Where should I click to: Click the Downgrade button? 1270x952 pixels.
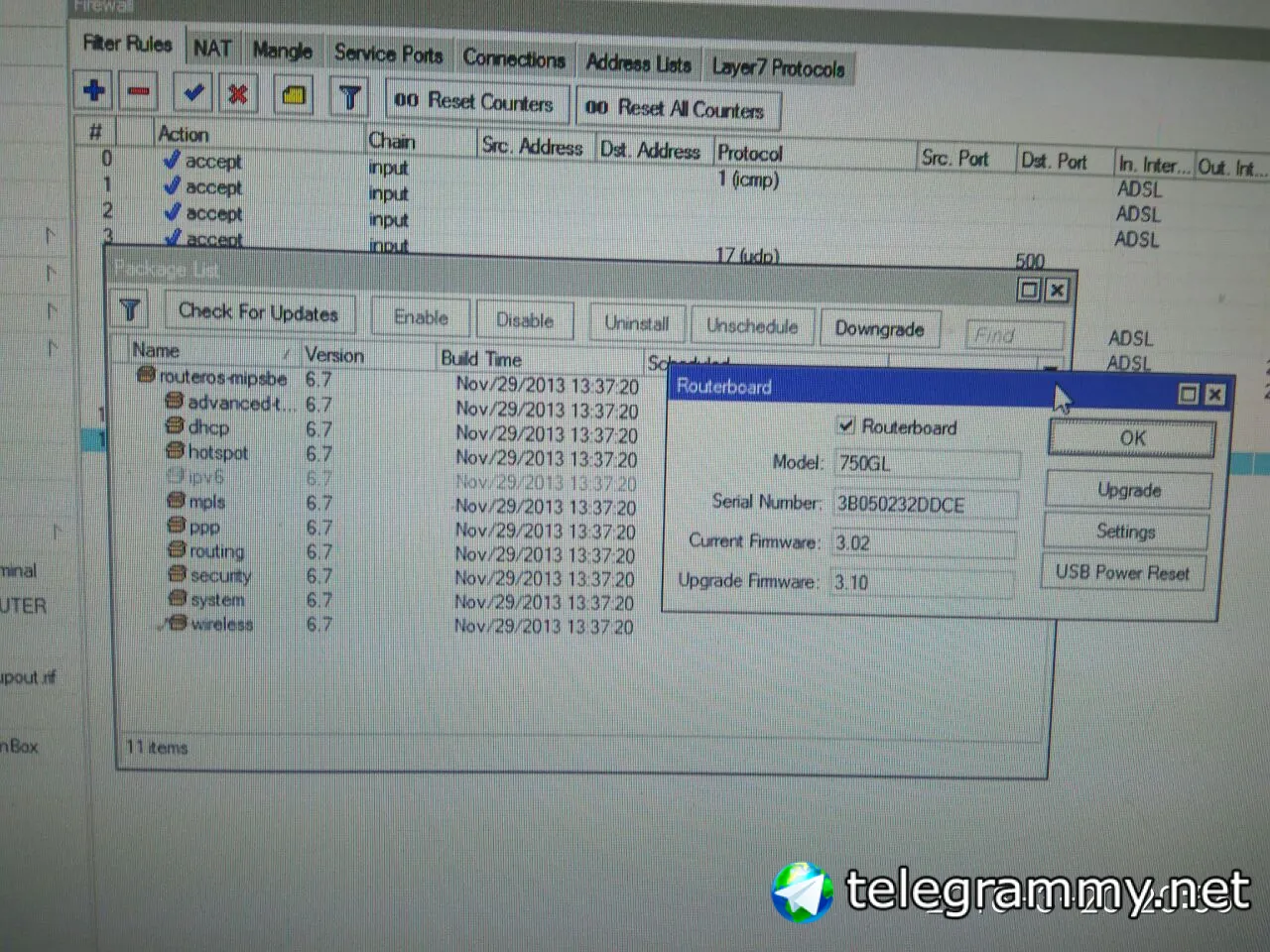point(879,329)
